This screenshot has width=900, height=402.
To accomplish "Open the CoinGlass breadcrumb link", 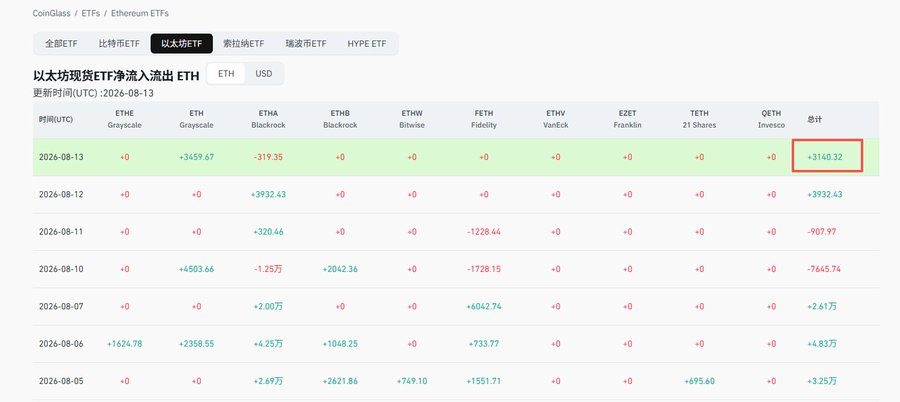I will click(x=51, y=13).
